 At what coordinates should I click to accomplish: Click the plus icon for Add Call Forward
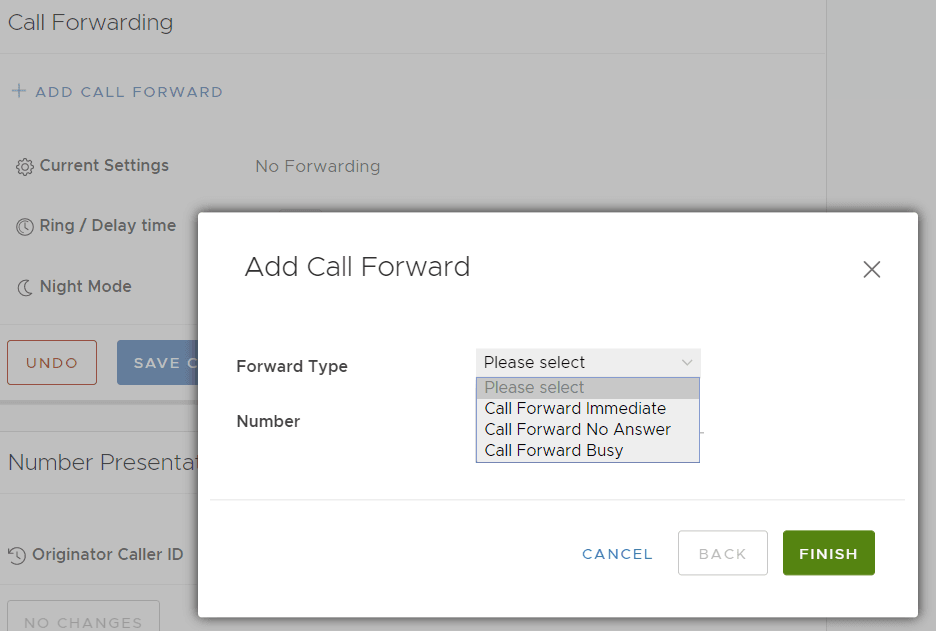point(19,91)
